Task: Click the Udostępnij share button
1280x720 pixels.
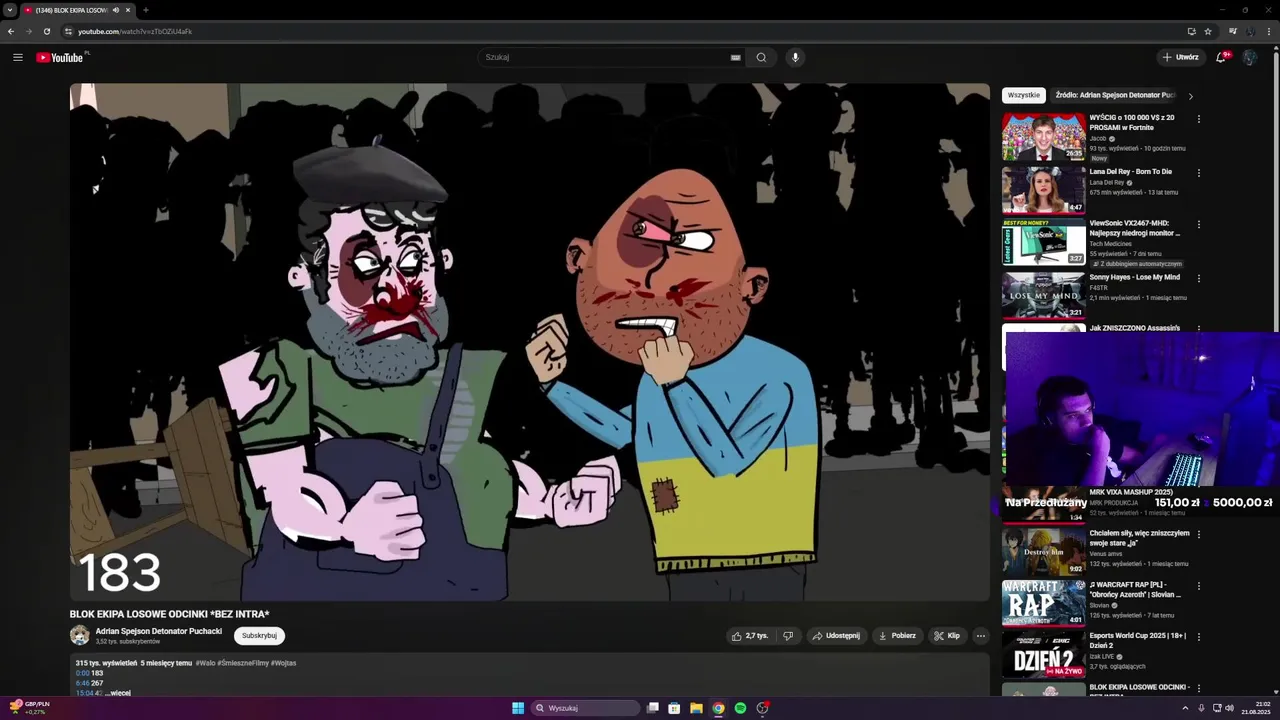Action: (x=836, y=635)
